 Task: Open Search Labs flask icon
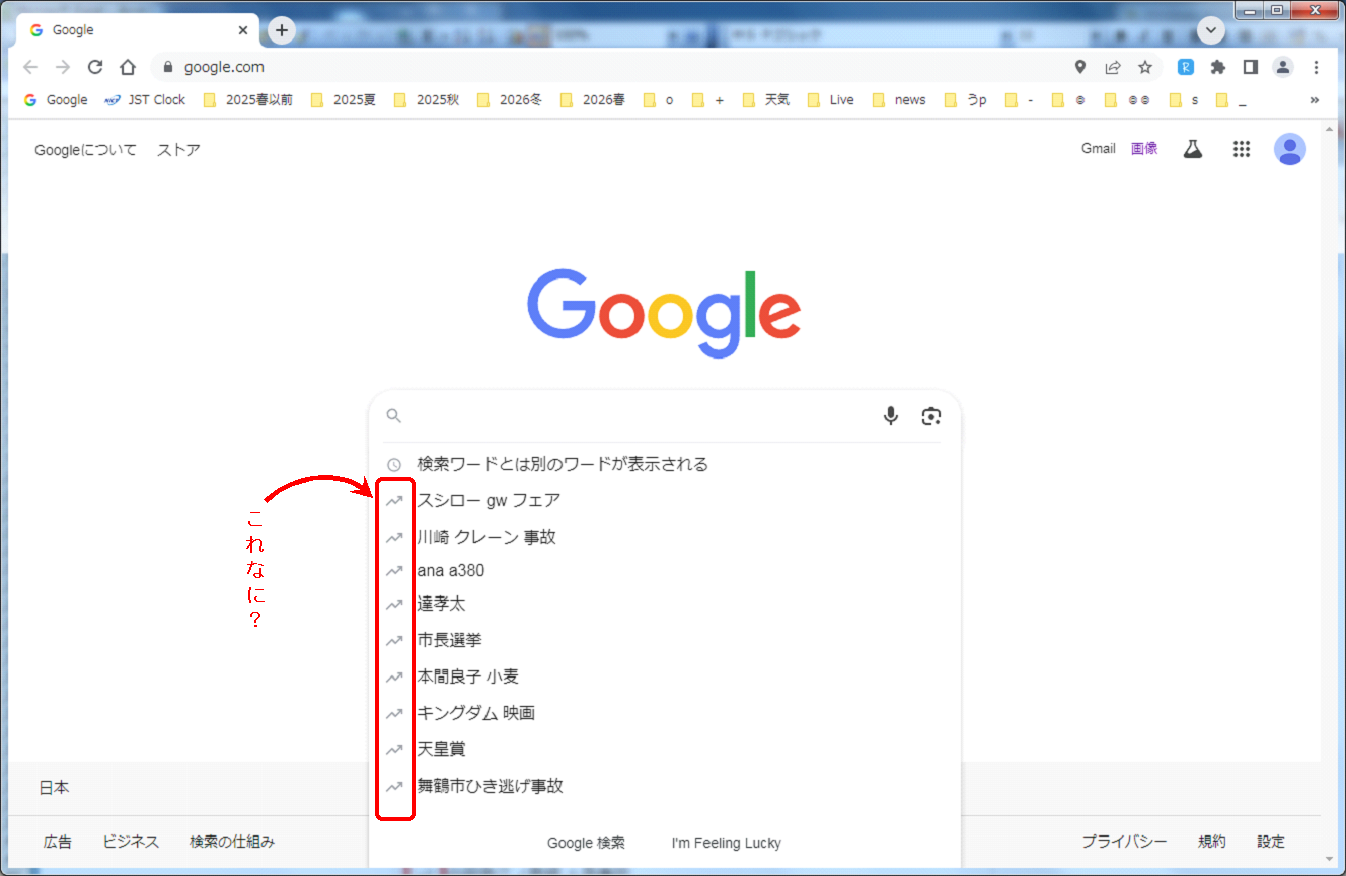tap(1192, 149)
